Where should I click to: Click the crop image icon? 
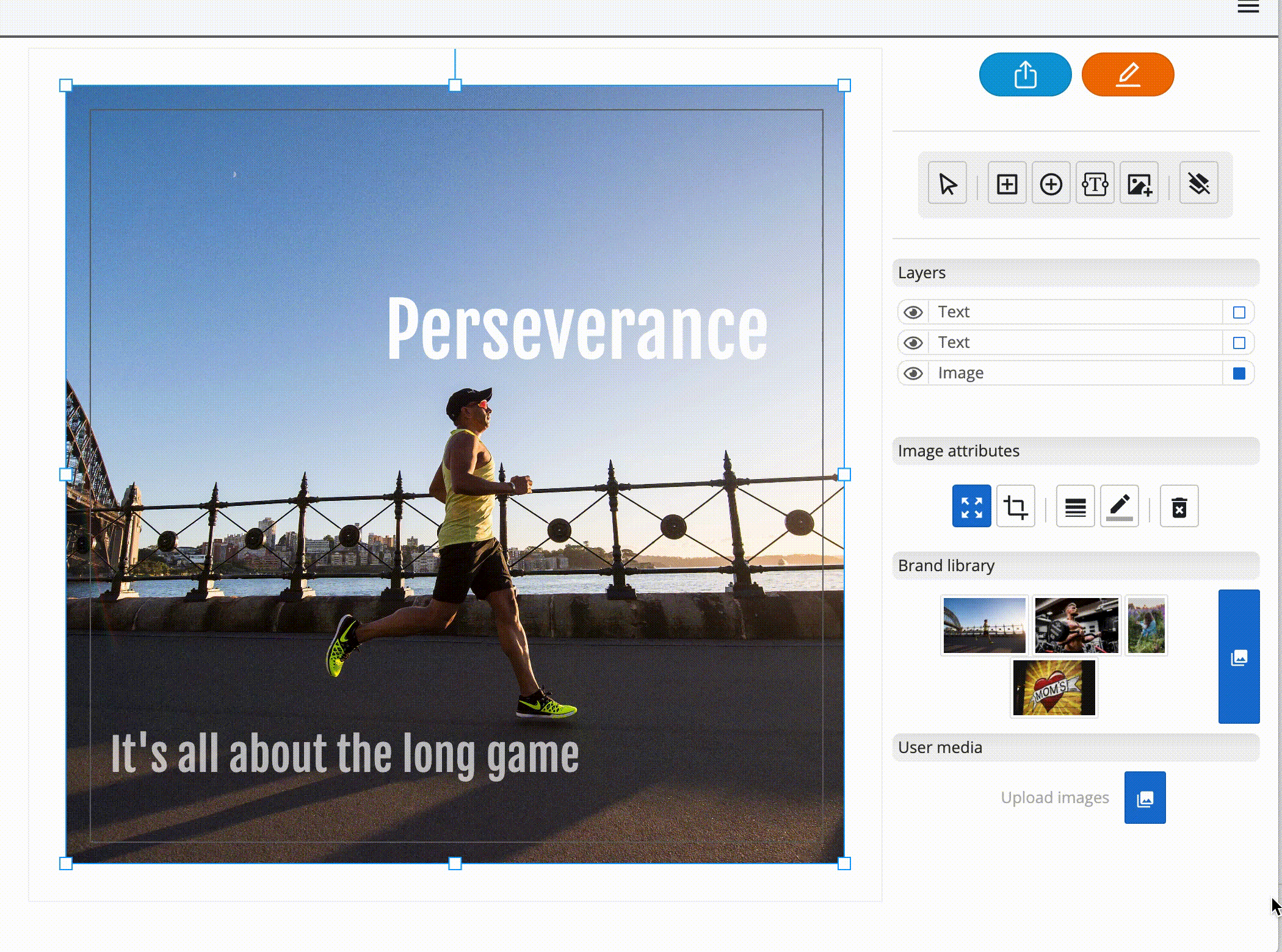tap(1015, 507)
